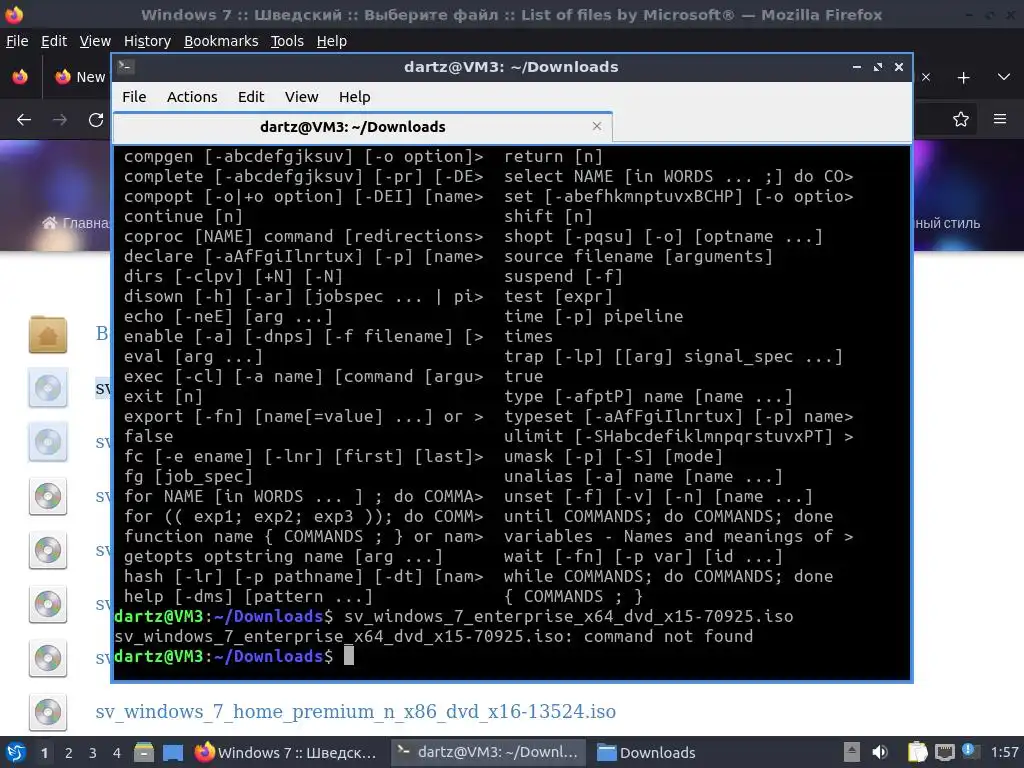The height and width of the screenshot is (768, 1024).
Task: Switch to workspace 3
Action: click(93, 753)
